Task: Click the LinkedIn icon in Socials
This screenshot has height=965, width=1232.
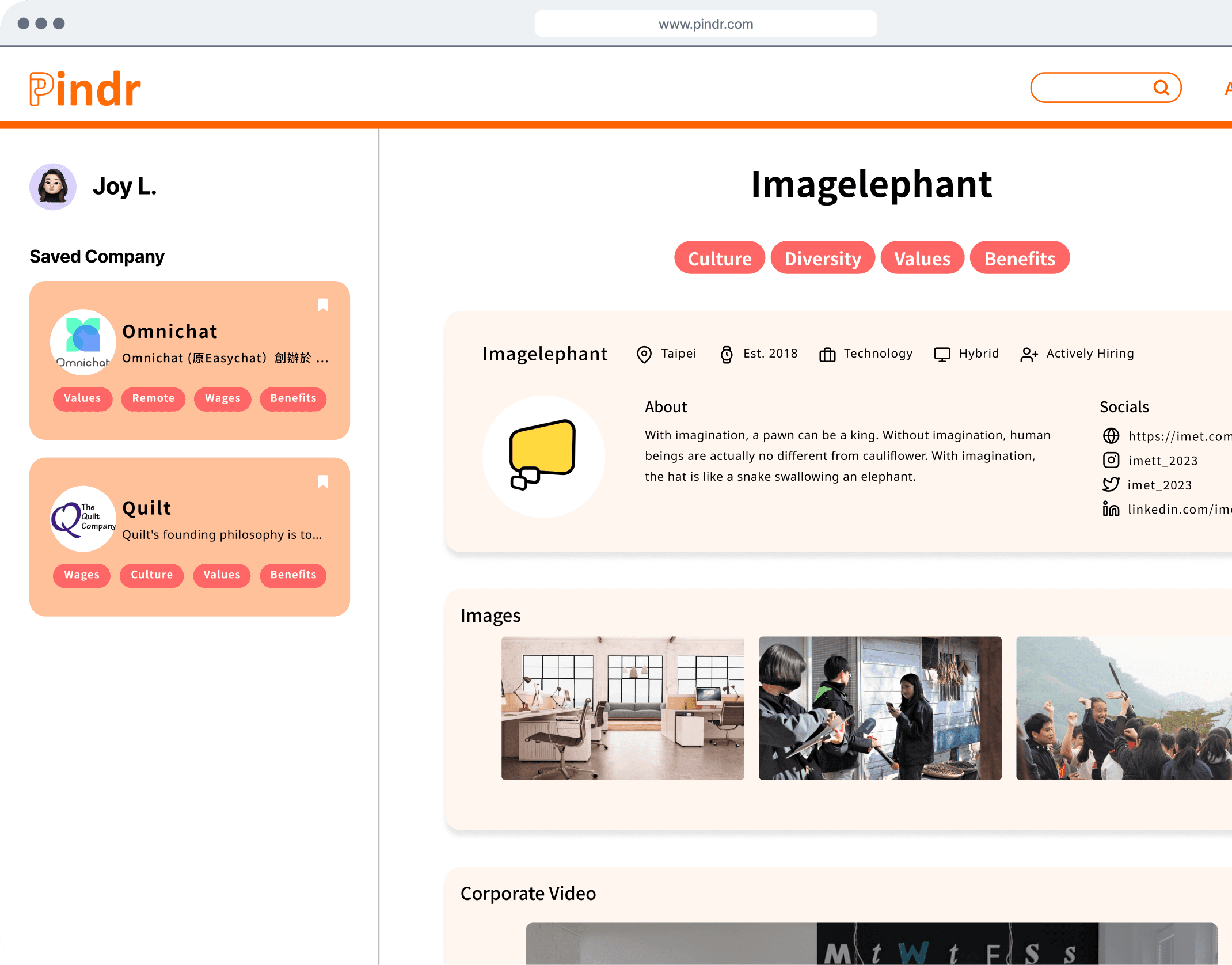Action: pos(1111,509)
